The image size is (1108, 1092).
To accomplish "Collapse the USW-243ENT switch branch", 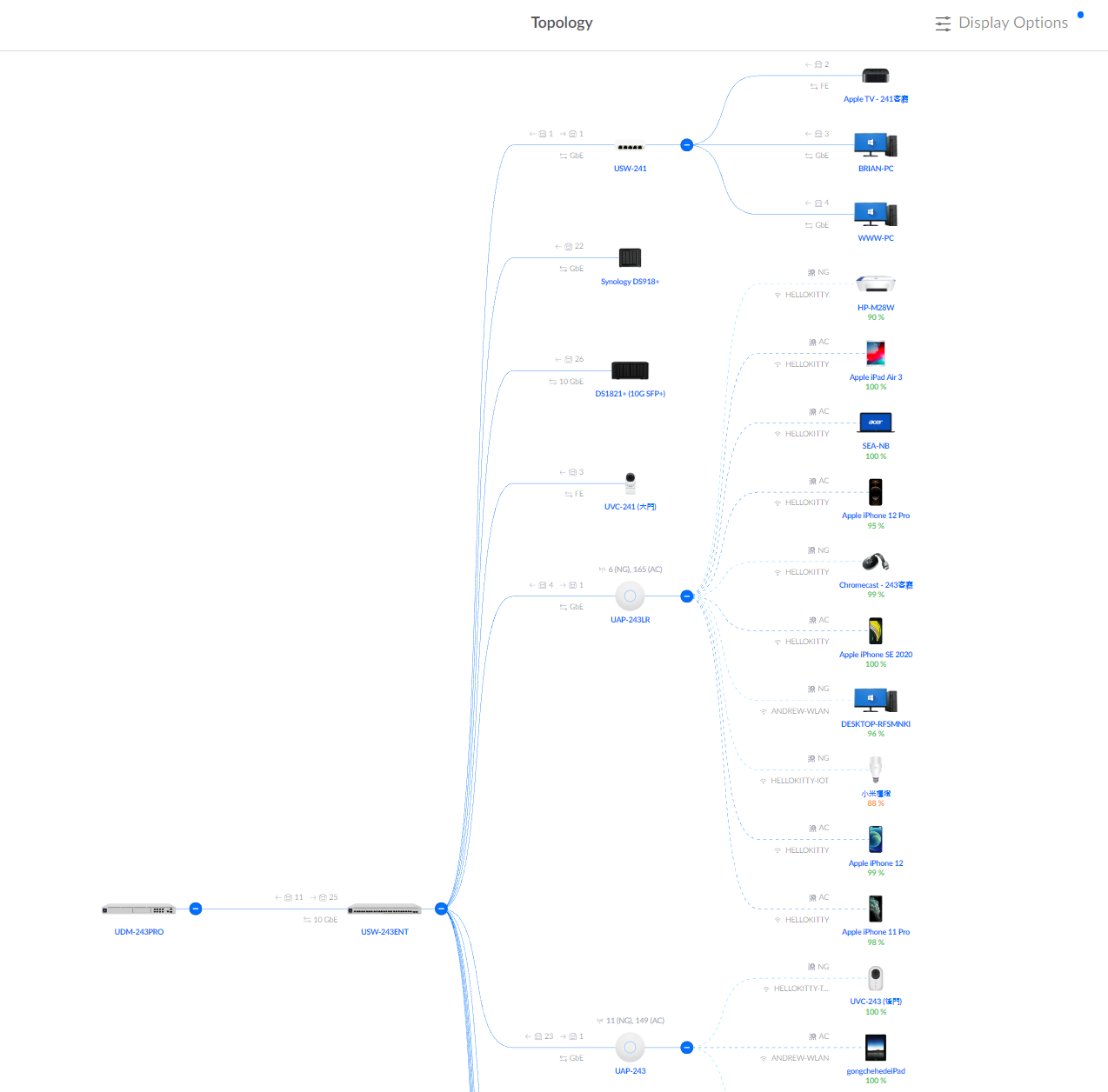I will coord(441,909).
